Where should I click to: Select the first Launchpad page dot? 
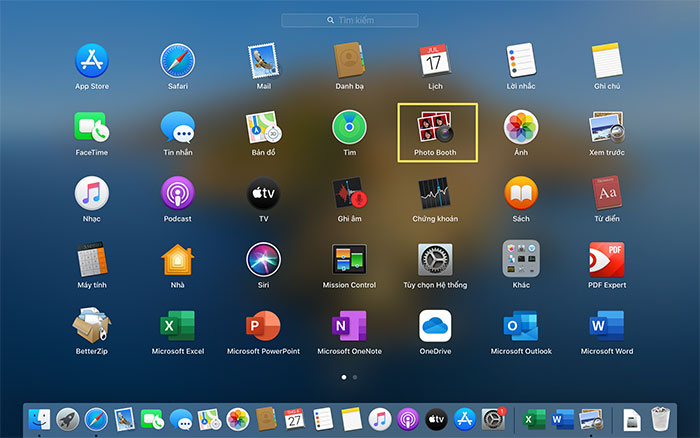[344, 378]
